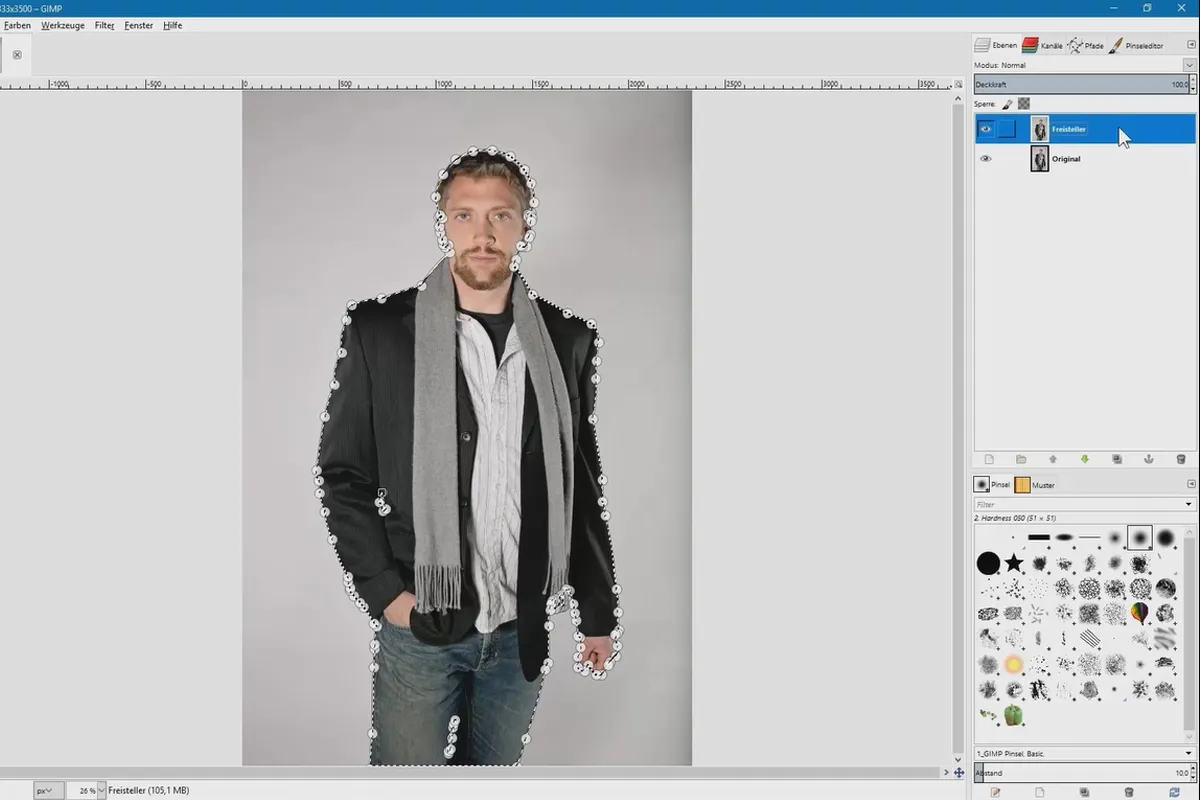This screenshot has width=1200, height=800.
Task: Adjust the Deckkraft opacity slider
Action: click(1080, 85)
